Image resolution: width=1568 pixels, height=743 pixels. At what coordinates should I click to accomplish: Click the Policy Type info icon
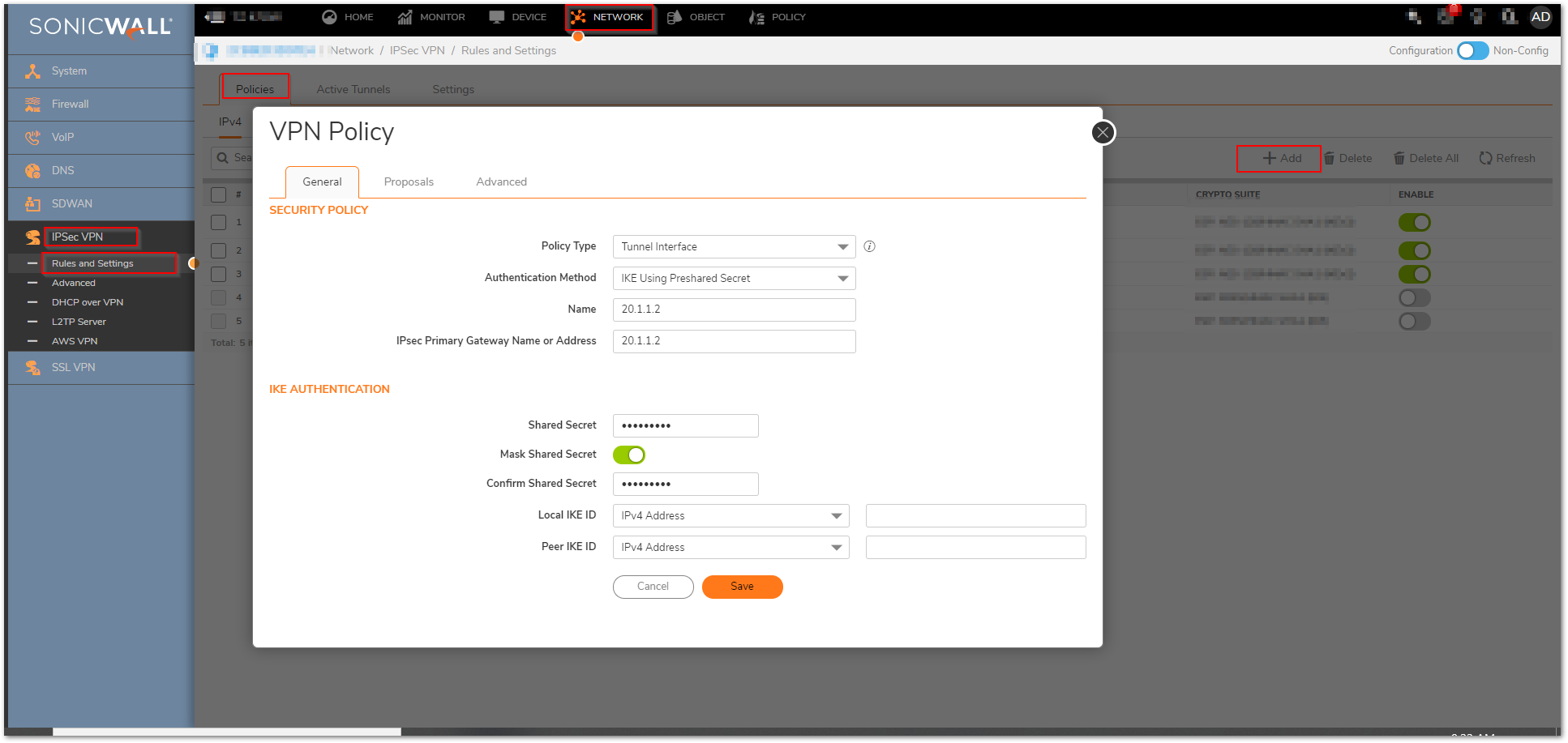click(869, 246)
